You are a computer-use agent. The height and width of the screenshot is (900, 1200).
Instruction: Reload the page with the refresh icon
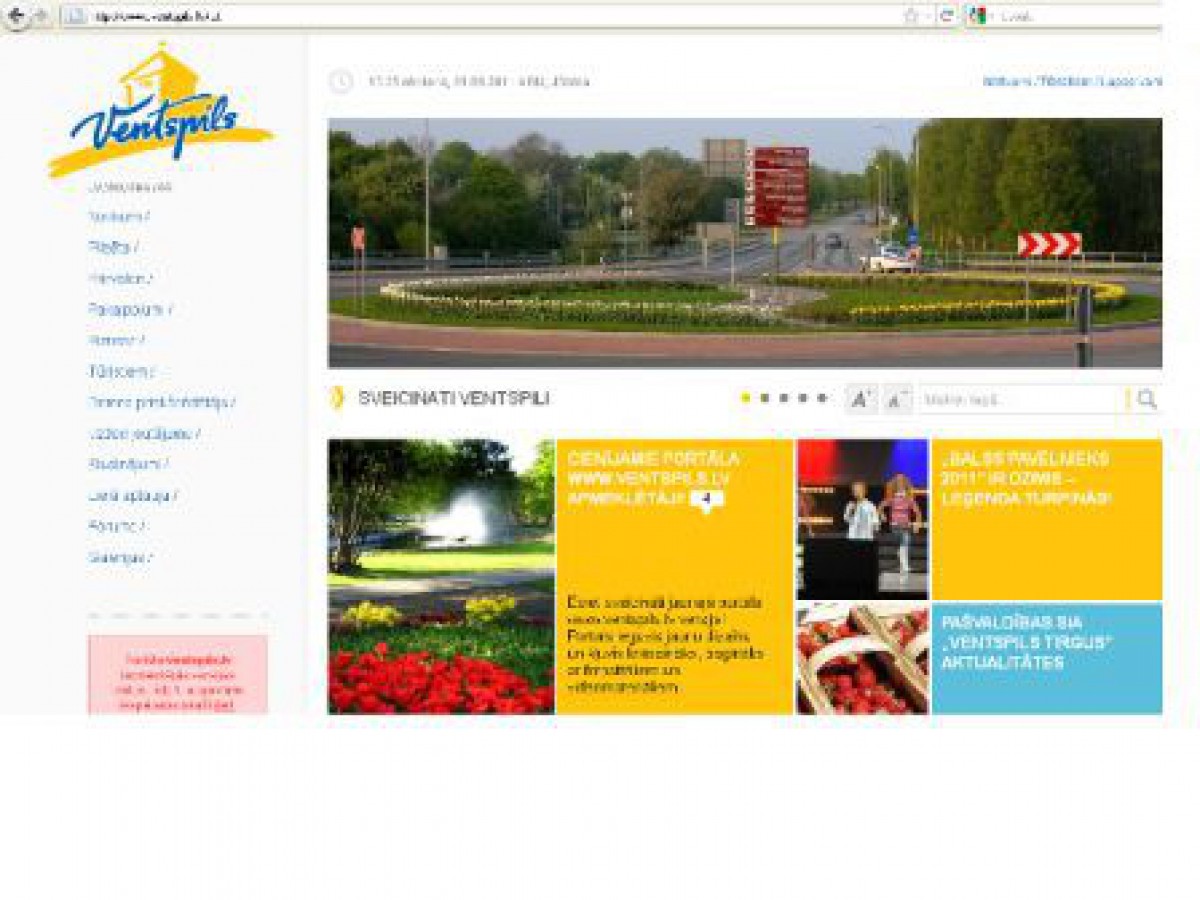pyautogui.click(x=946, y=16)
